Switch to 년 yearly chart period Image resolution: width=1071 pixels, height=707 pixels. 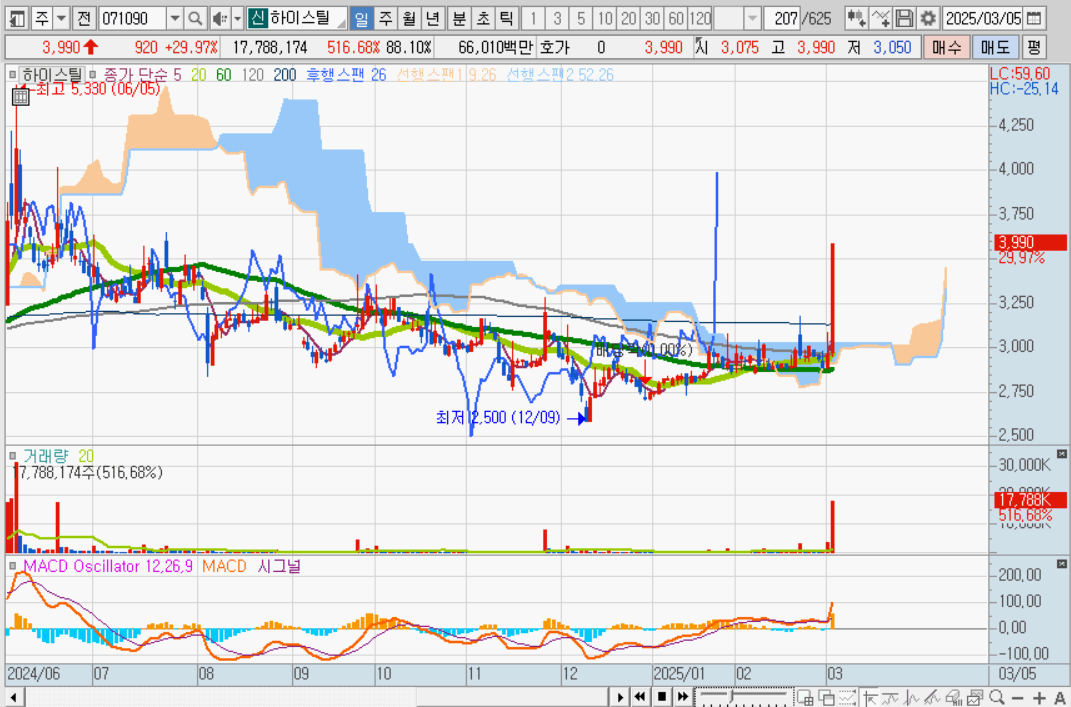432,18
